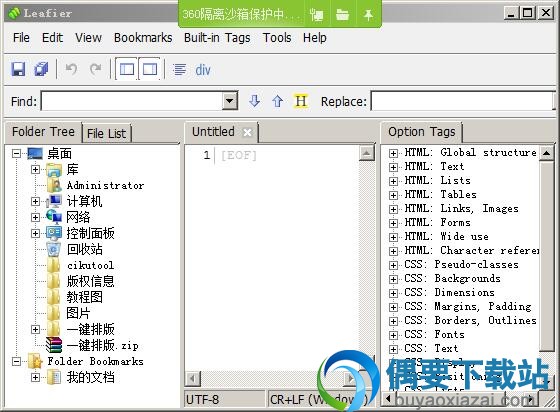Expand HTML: Tables tags
The image size is (560, 412).
click(x=393, y=195)
